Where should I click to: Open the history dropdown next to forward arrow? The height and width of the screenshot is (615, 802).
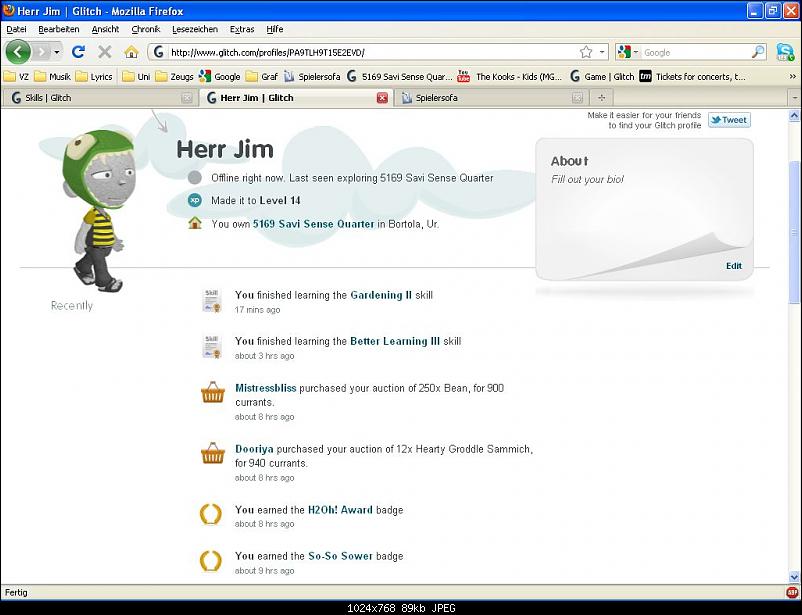click(x=57, y=52)
